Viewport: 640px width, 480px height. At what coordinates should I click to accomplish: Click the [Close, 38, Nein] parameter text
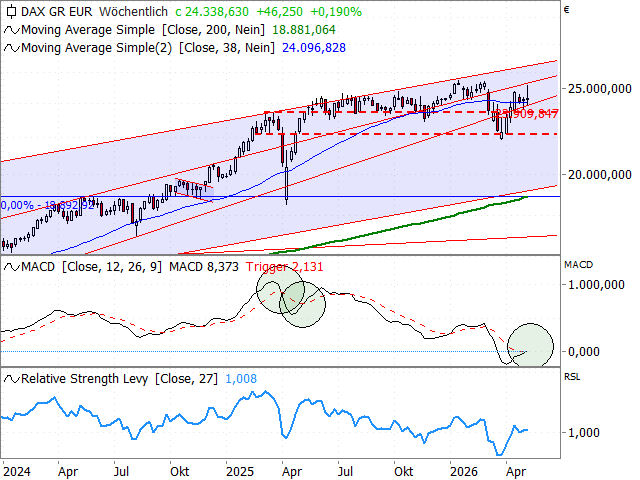click(227, 48)
